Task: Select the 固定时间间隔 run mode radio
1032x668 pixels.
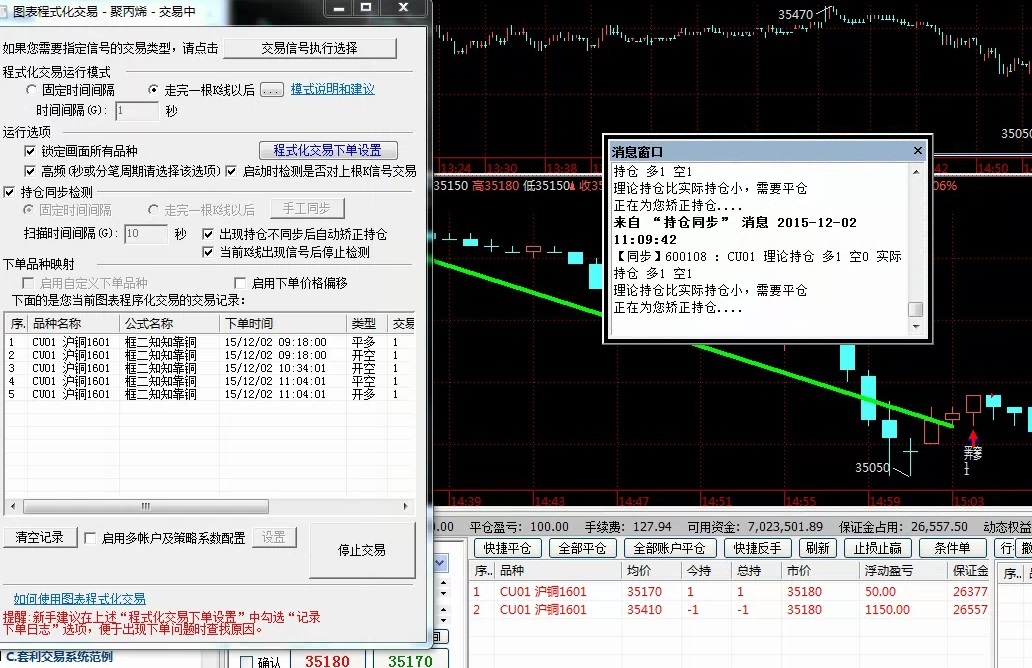Action: tap(32, 90)
